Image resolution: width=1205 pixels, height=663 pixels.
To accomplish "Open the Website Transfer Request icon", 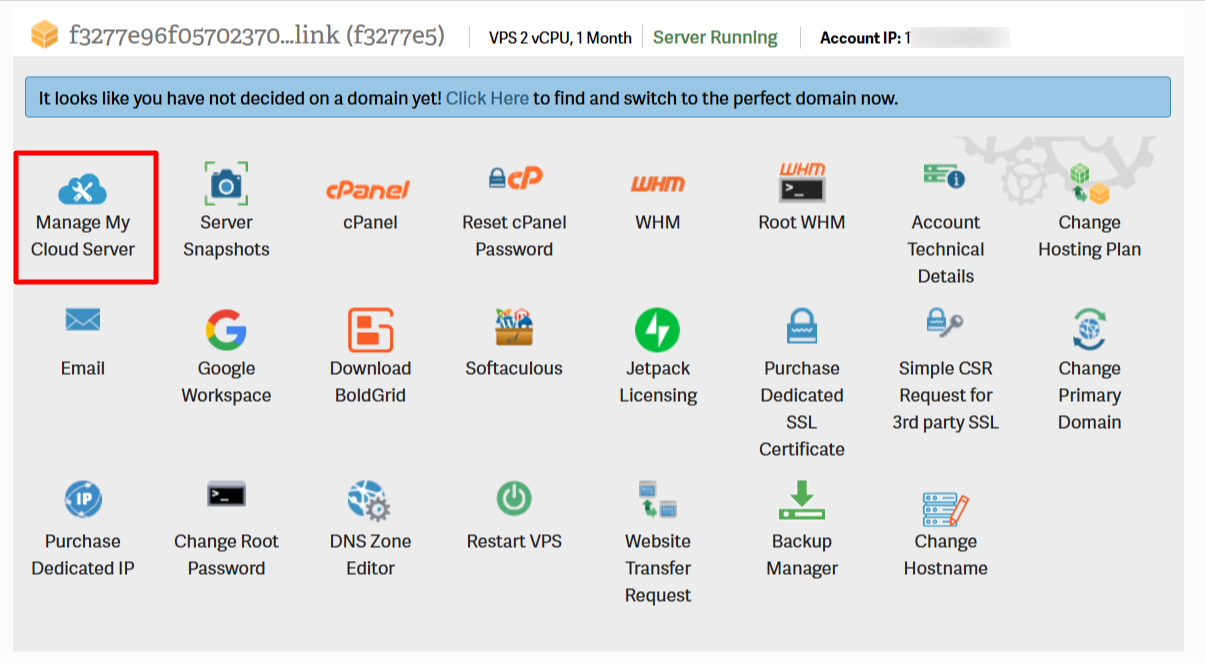I will [658, 500].
